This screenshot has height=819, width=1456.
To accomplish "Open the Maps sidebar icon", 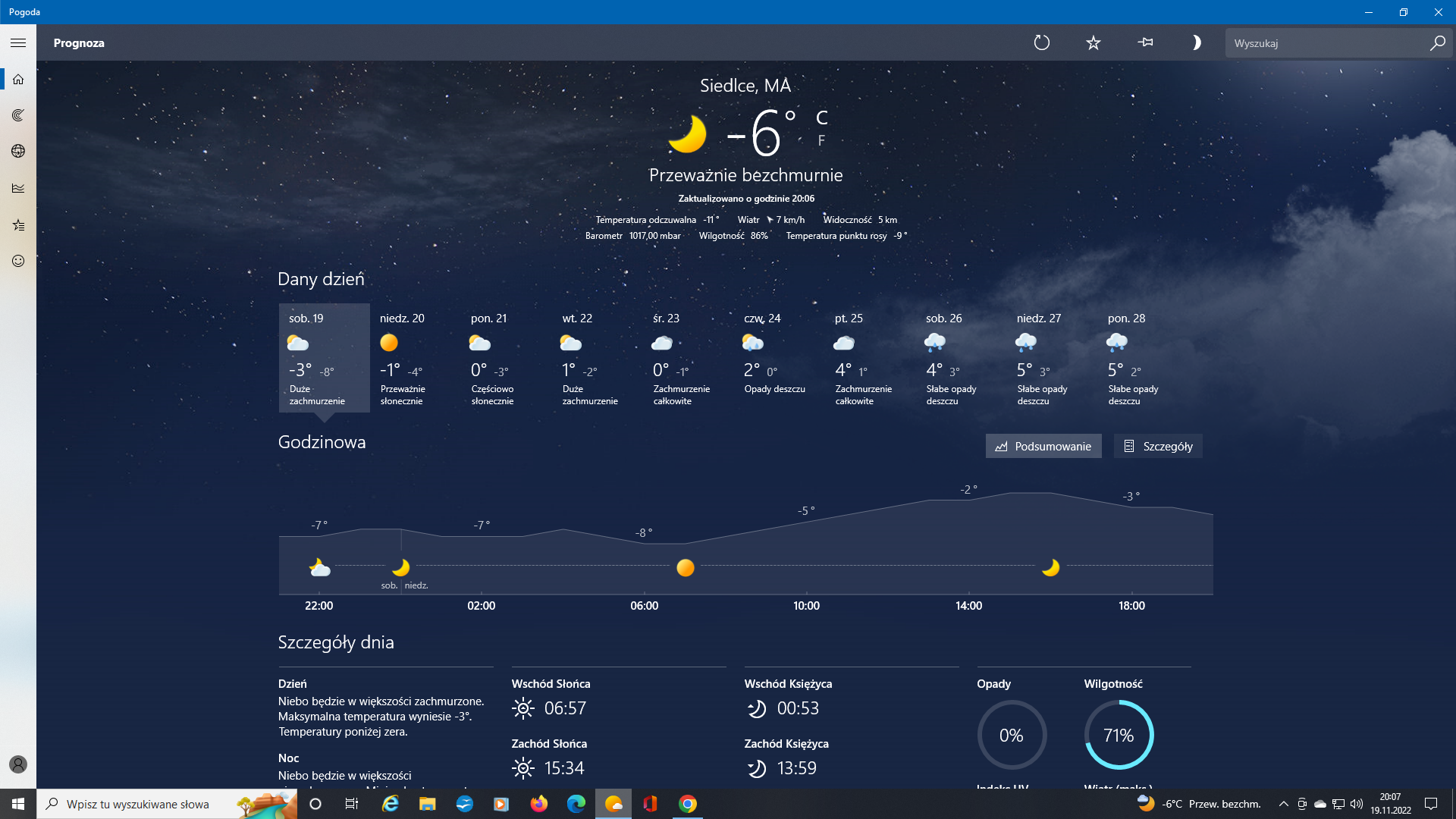I will [x=18, y=115].
